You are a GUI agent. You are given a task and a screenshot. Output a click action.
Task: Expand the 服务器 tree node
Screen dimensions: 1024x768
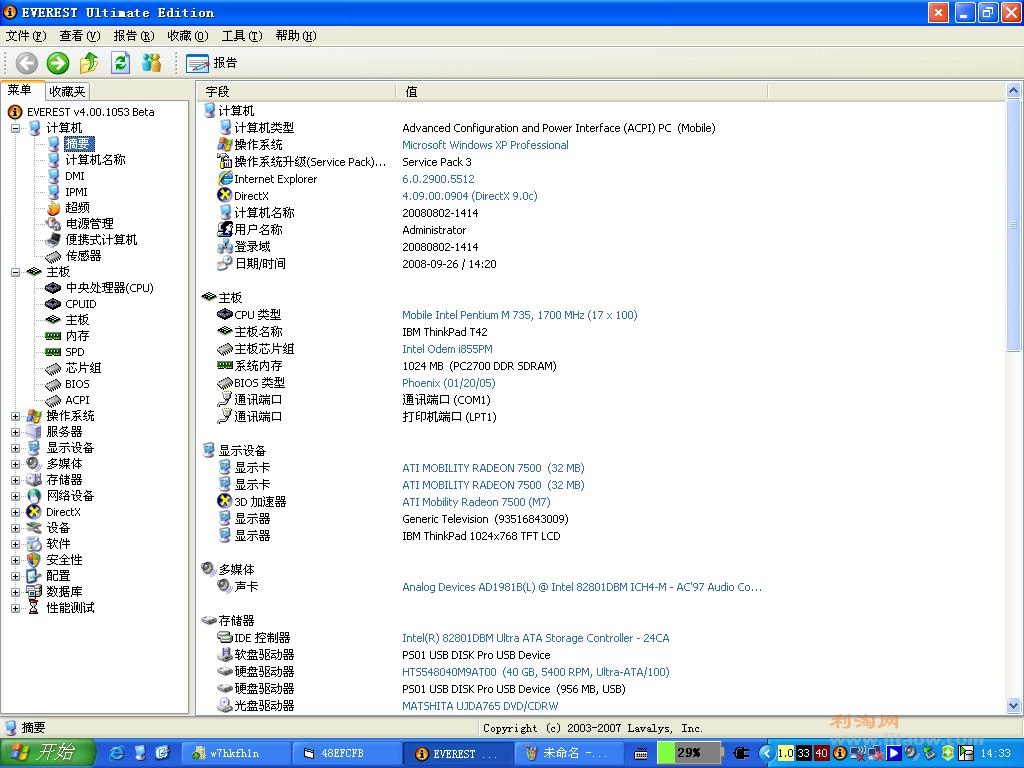(15, 432)
